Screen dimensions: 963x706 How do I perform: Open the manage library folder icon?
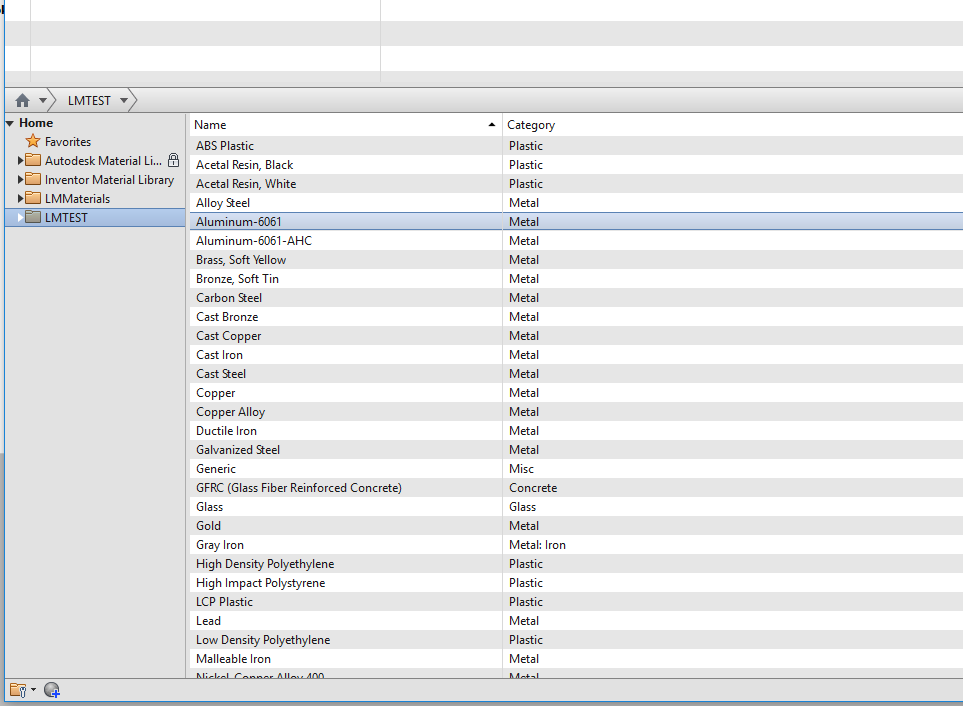(x=18, y=691)
